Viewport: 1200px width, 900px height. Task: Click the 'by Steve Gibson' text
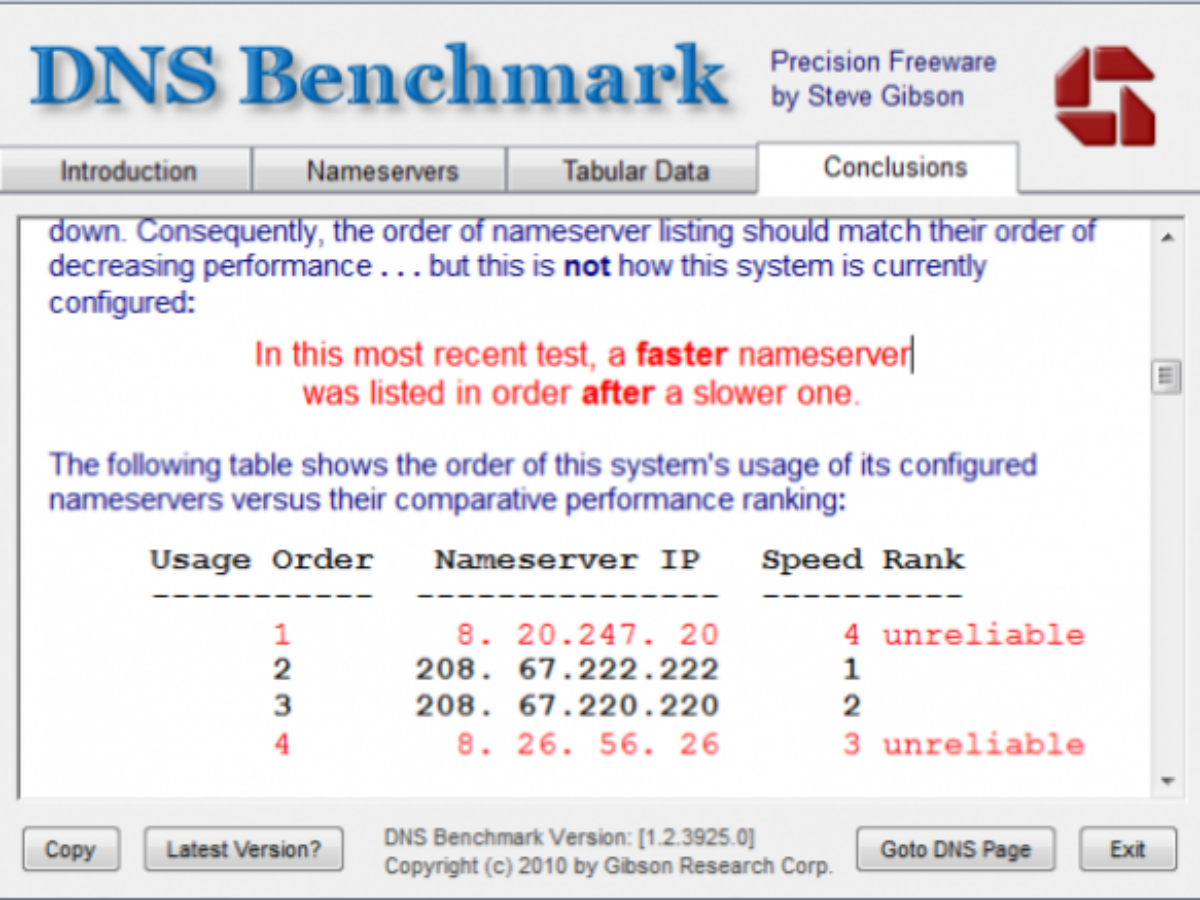point(866,97)
